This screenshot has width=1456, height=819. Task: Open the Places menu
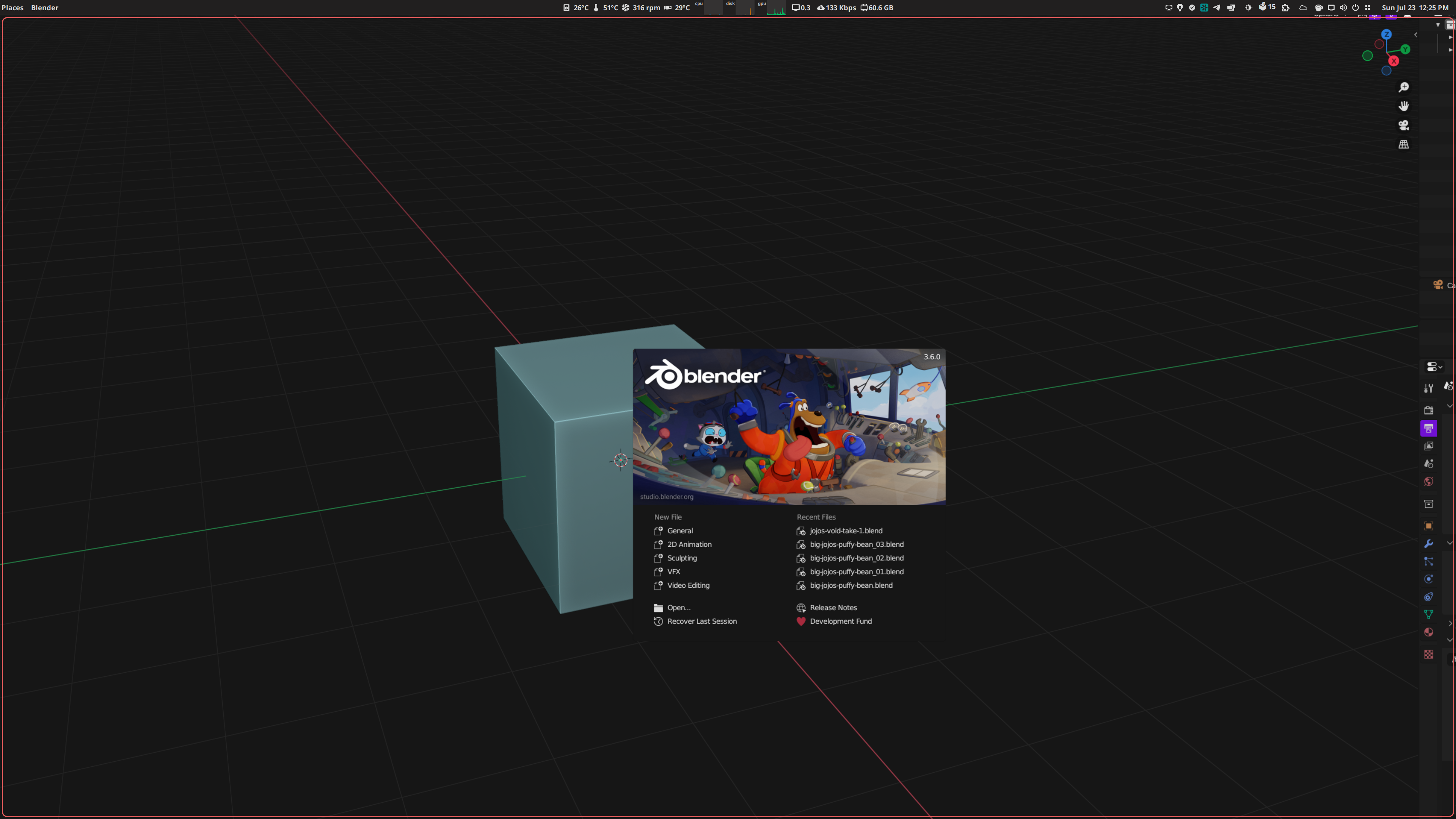coord(13,7)
